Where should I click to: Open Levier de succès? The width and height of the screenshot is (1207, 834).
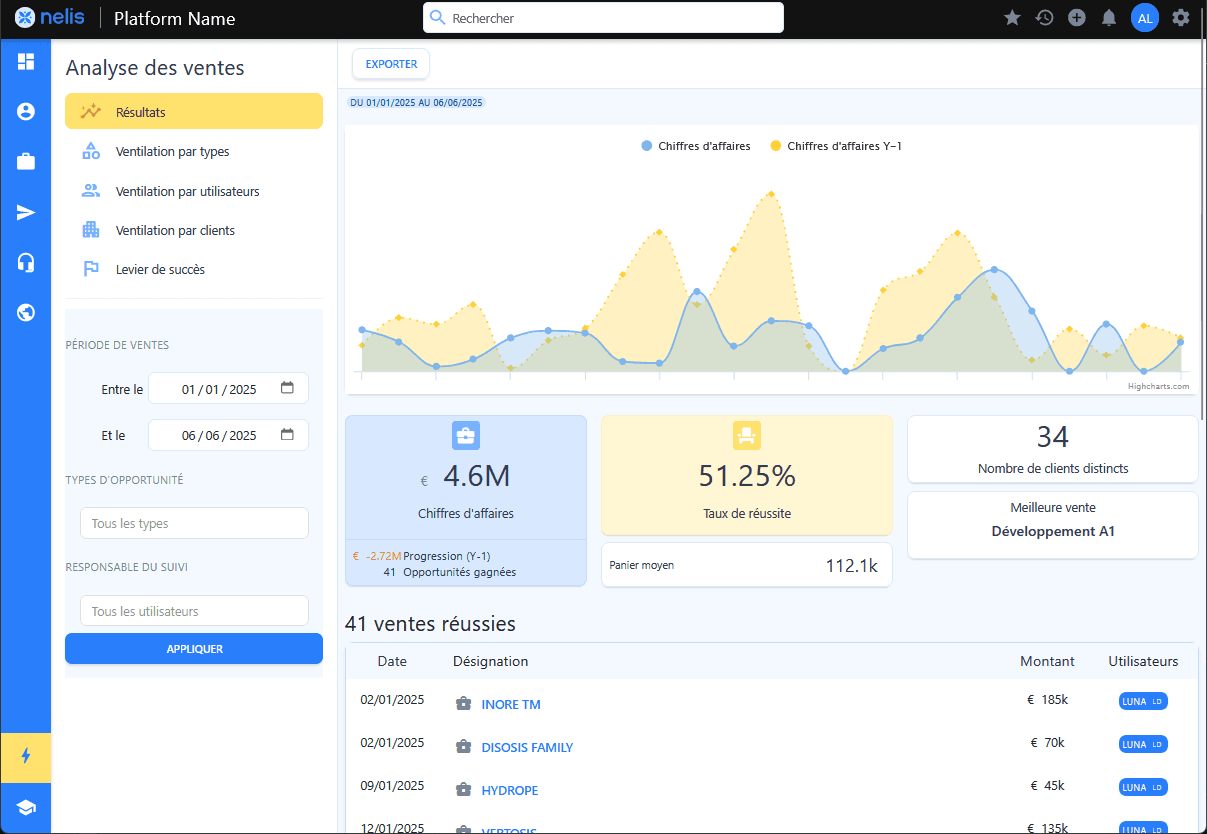coord(194,269)
